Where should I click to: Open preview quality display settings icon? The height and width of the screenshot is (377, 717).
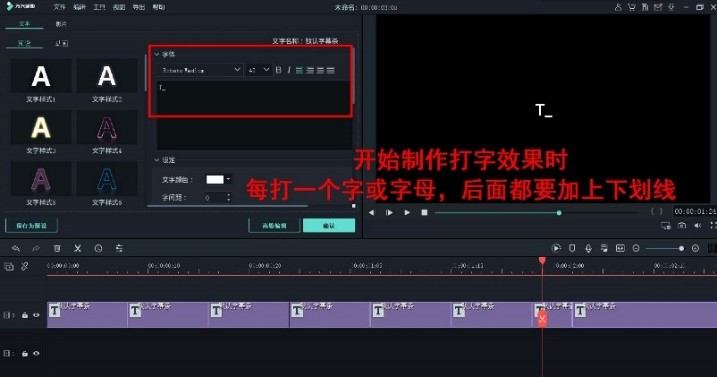click(x=666, y=225)
